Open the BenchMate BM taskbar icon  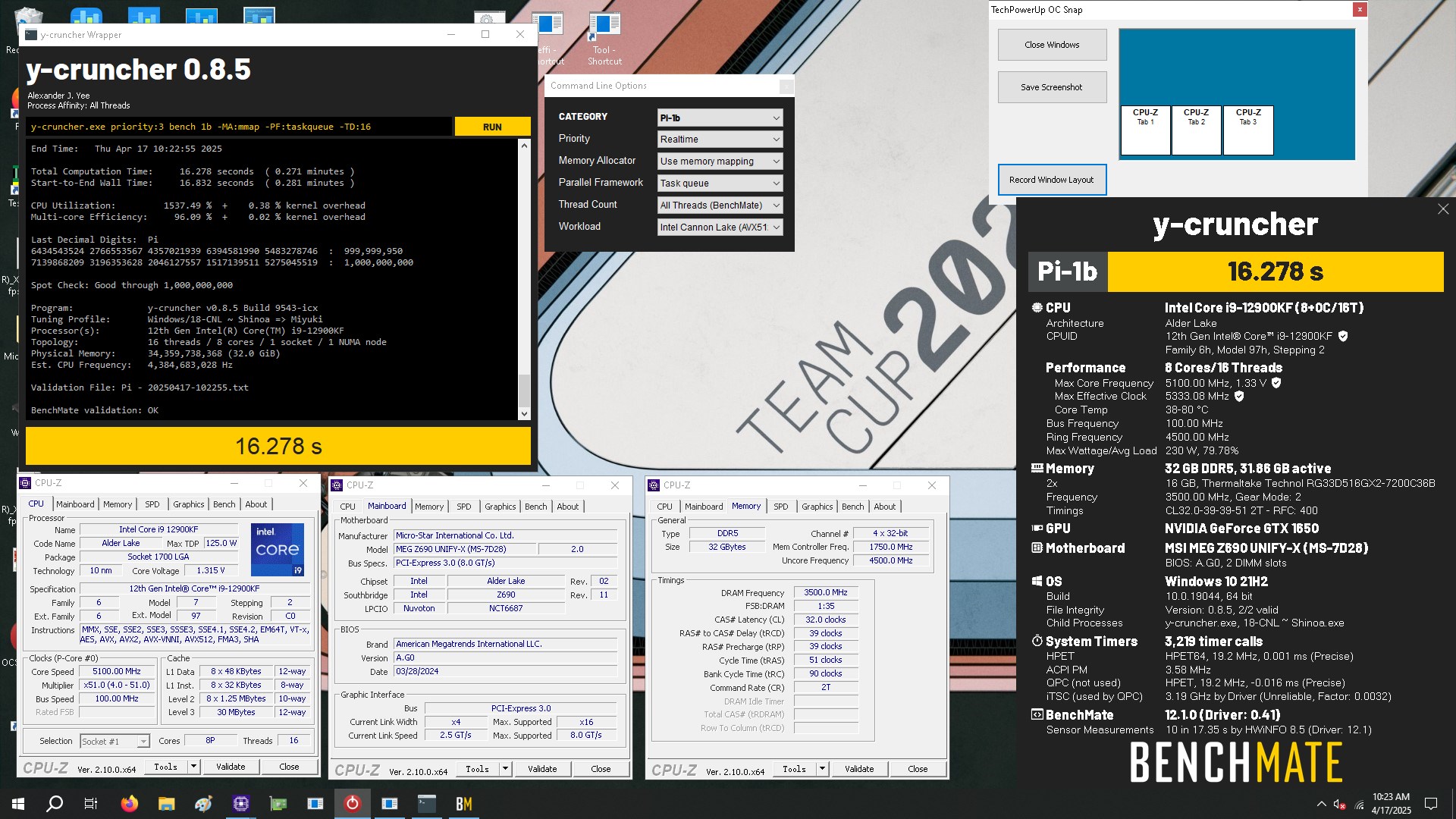point(464,804)
